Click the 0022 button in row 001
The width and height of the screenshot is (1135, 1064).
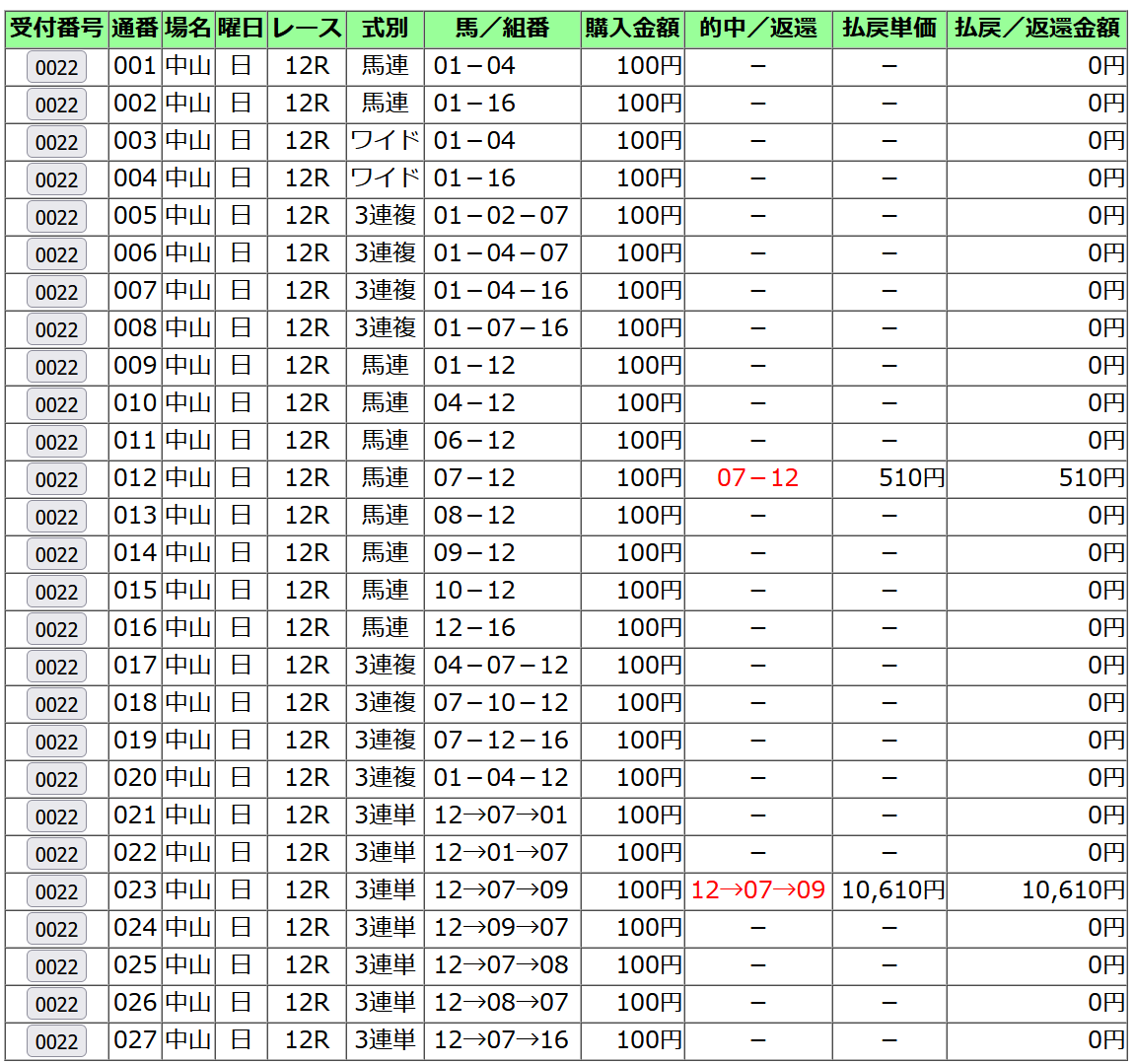tap(56, 68)
